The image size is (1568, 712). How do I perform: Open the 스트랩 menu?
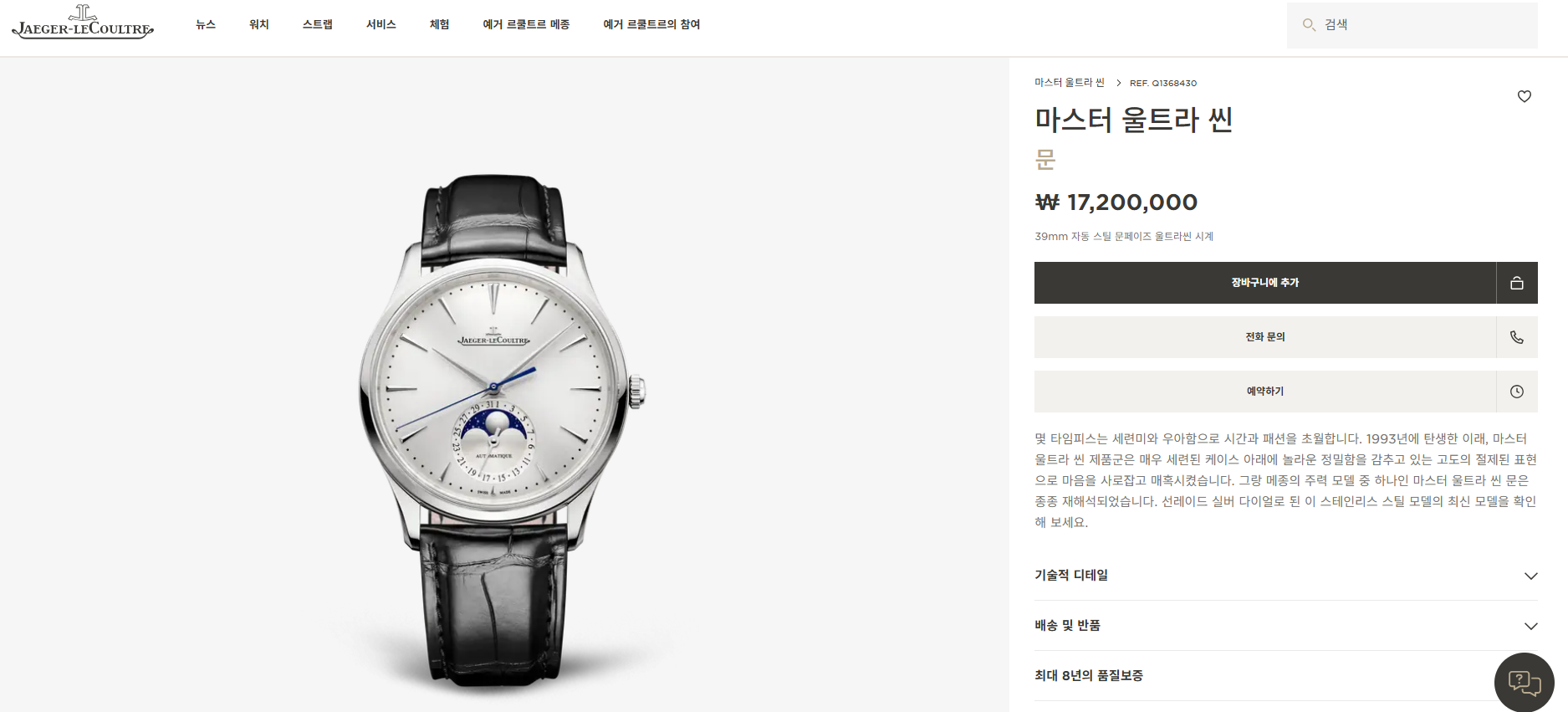tap(318, 24)
